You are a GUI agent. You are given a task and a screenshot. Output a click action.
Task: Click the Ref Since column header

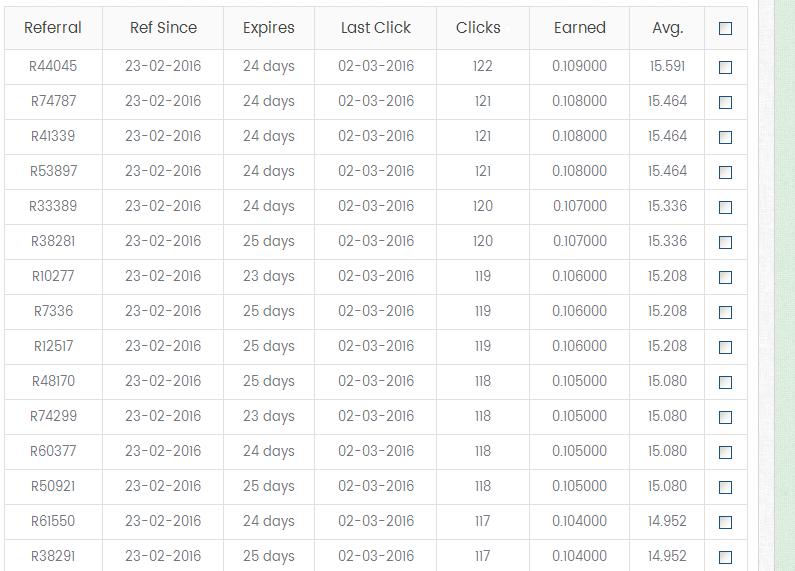coord(163,28)
